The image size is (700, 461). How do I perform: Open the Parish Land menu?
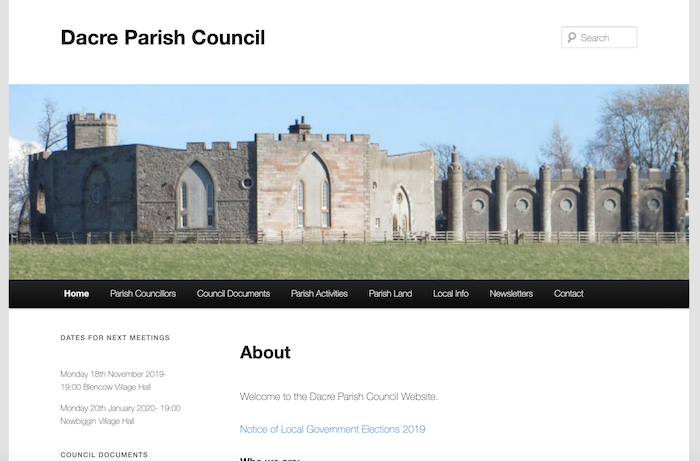click(390, 294)
